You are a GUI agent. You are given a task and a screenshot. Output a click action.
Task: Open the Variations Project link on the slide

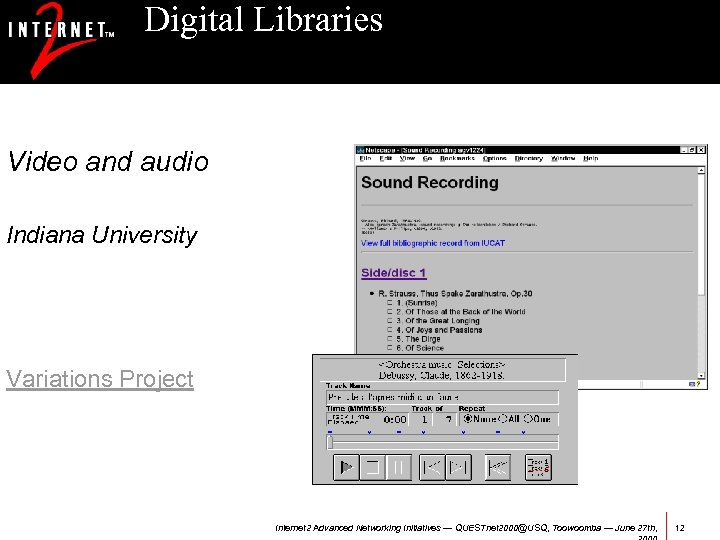[x=100, y=379]
